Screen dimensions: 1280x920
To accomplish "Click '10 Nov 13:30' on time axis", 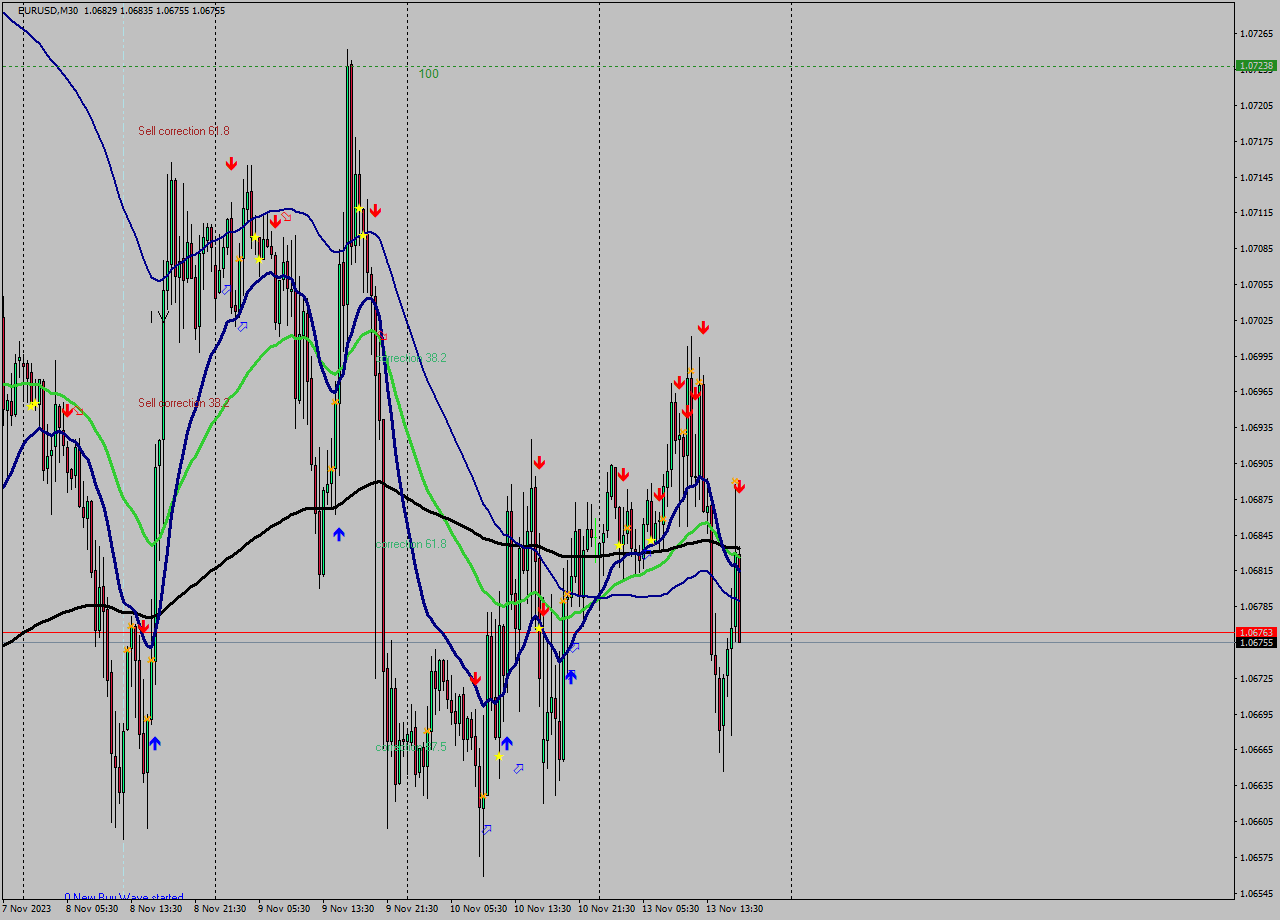I will click(542, 909).
